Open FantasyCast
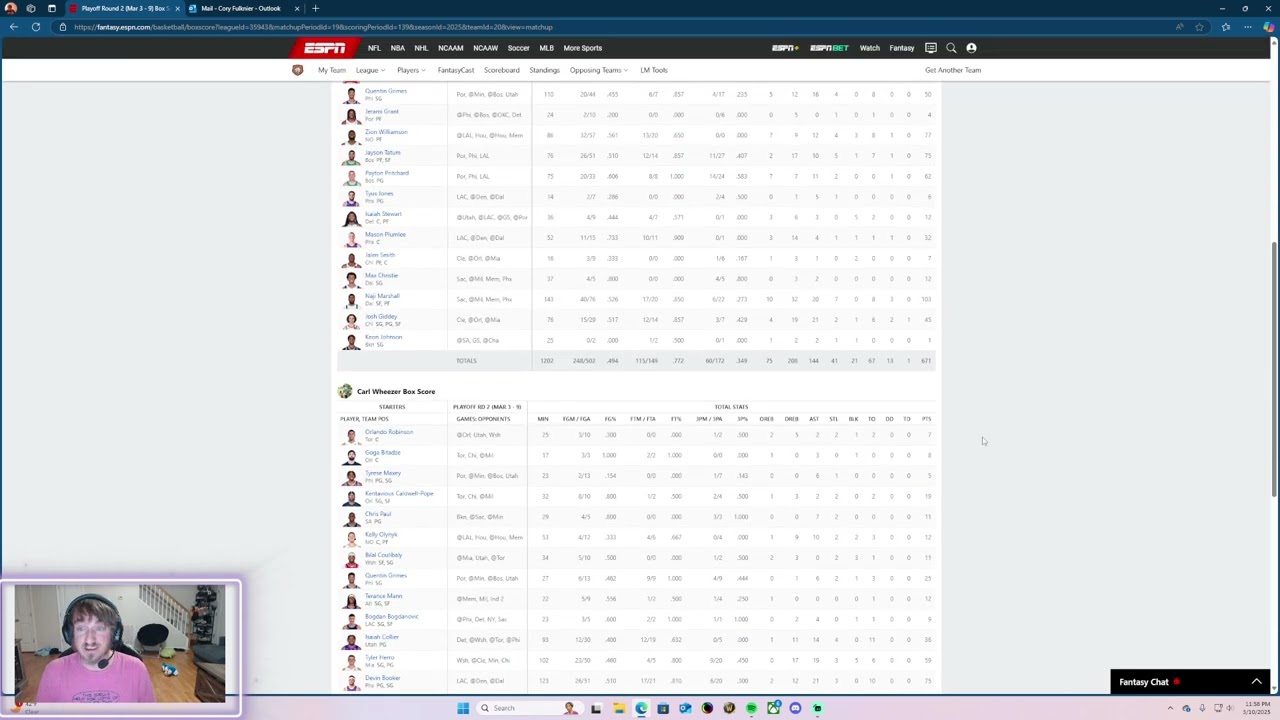 456,70
